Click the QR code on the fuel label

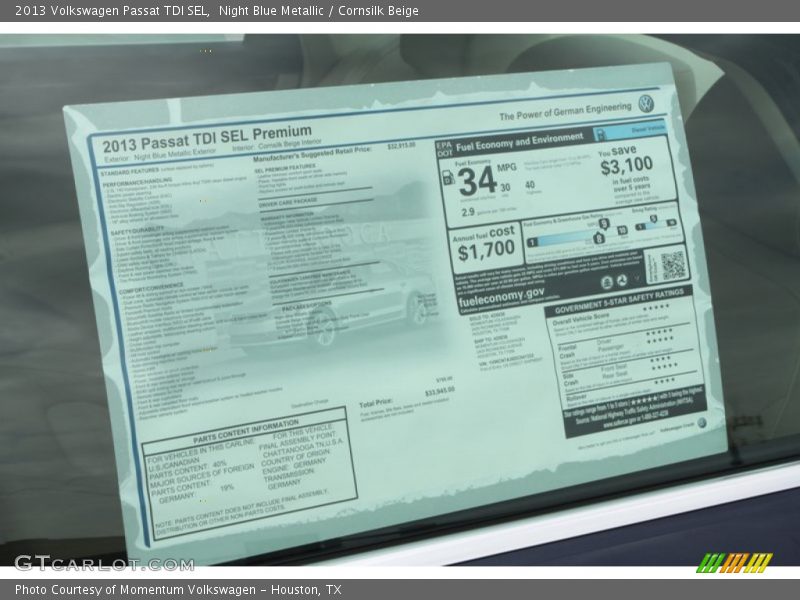[672, 265]
